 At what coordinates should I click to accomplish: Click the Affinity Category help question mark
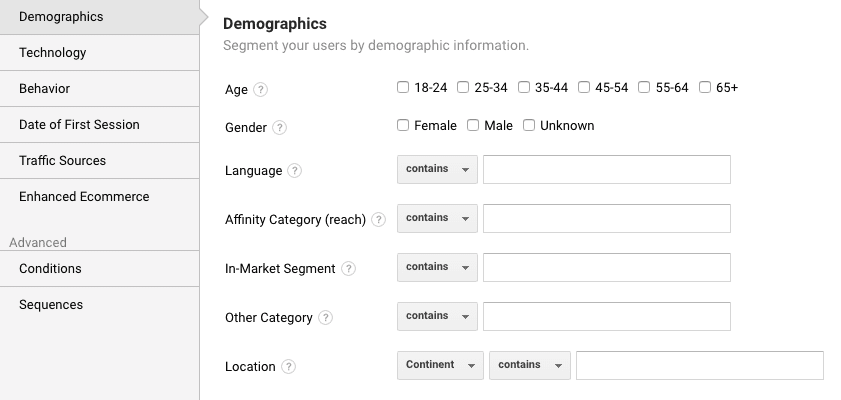[x=379, y=219]
